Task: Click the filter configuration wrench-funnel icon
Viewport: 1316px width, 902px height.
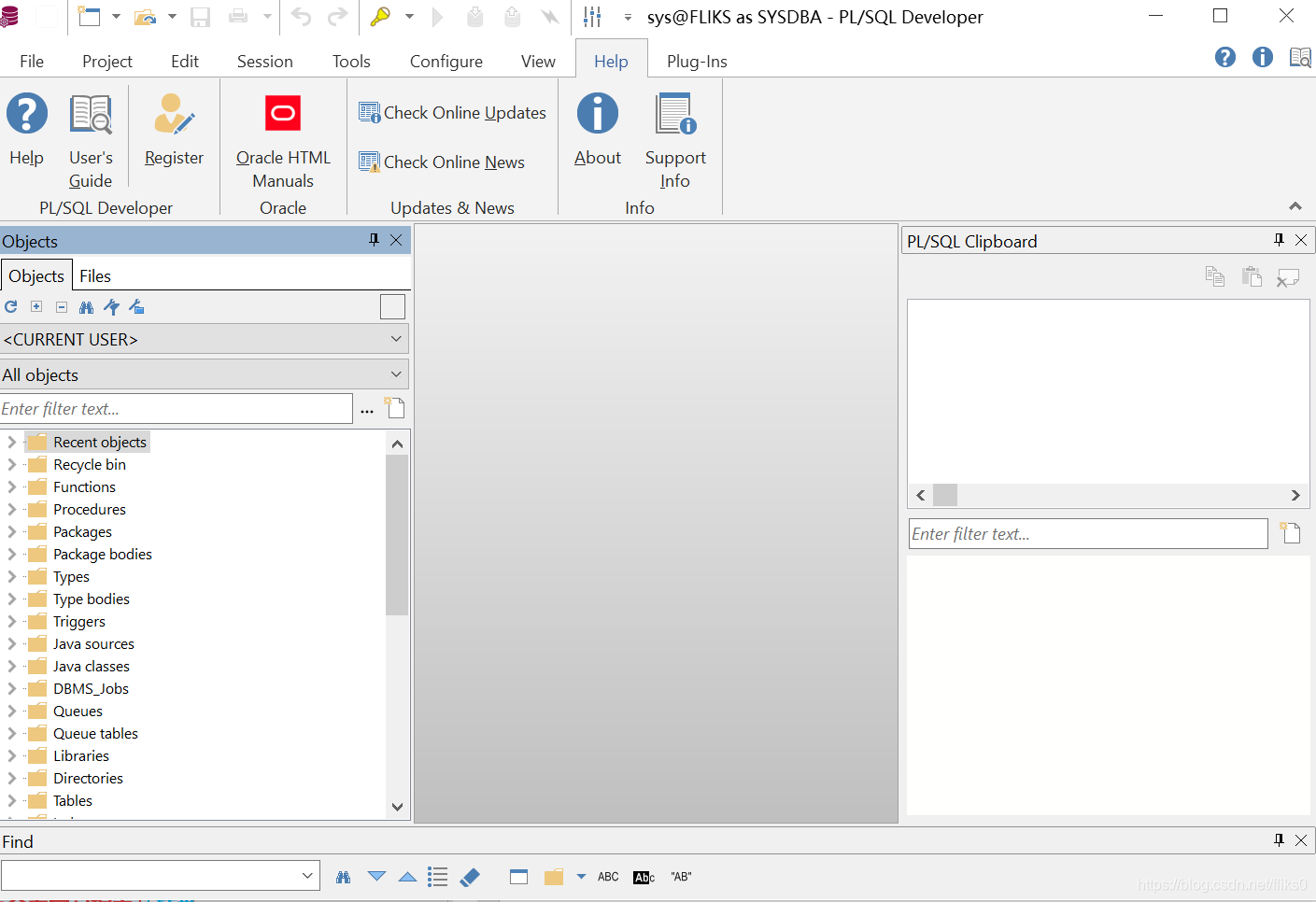Action: coord(112,306)
